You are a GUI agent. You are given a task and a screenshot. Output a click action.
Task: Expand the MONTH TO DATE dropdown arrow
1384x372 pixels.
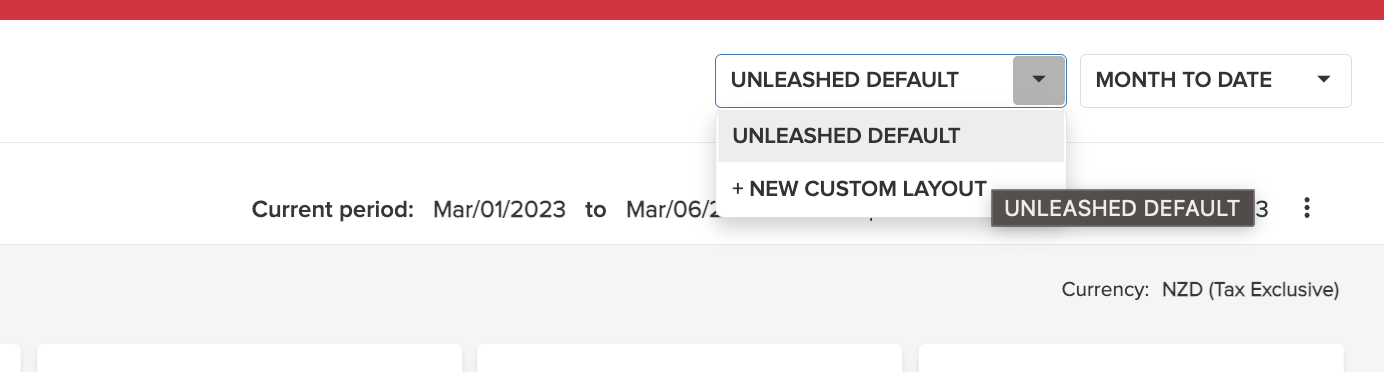(x=1324, y=80)
